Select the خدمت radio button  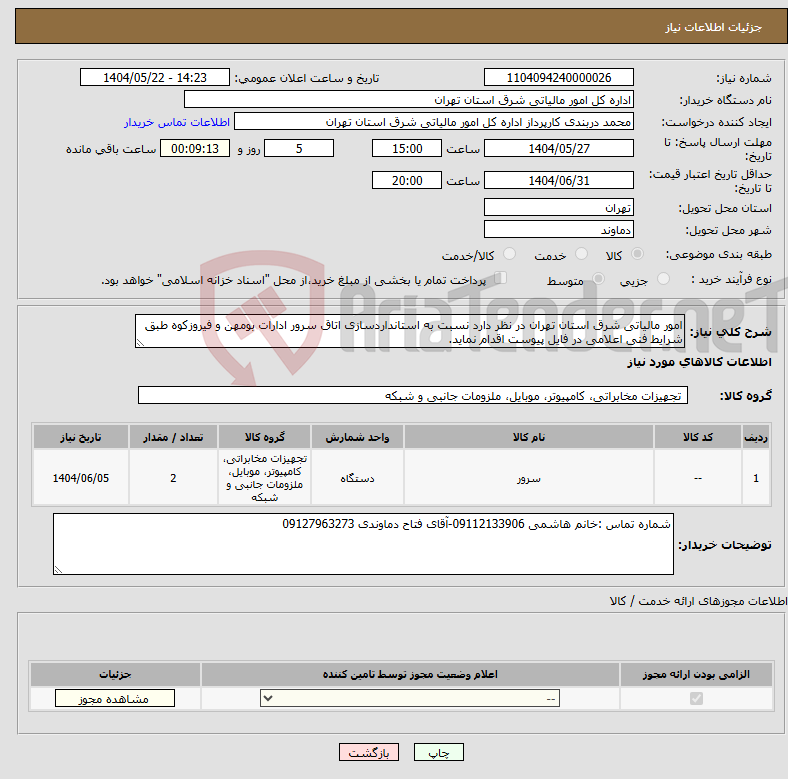point(581,254)
